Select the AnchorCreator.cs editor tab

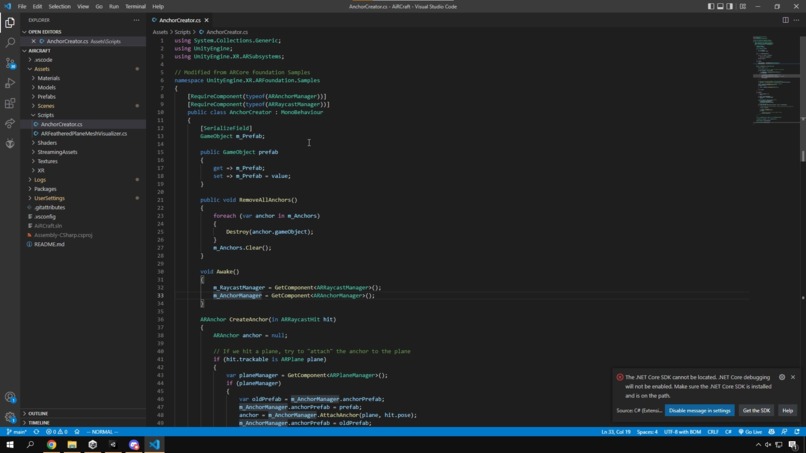(179, 20)
